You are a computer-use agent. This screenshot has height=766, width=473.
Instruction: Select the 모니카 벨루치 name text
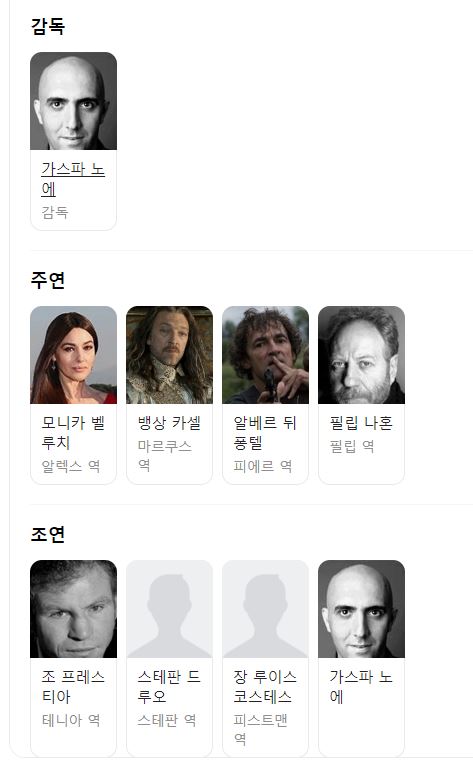pos(73,433)
